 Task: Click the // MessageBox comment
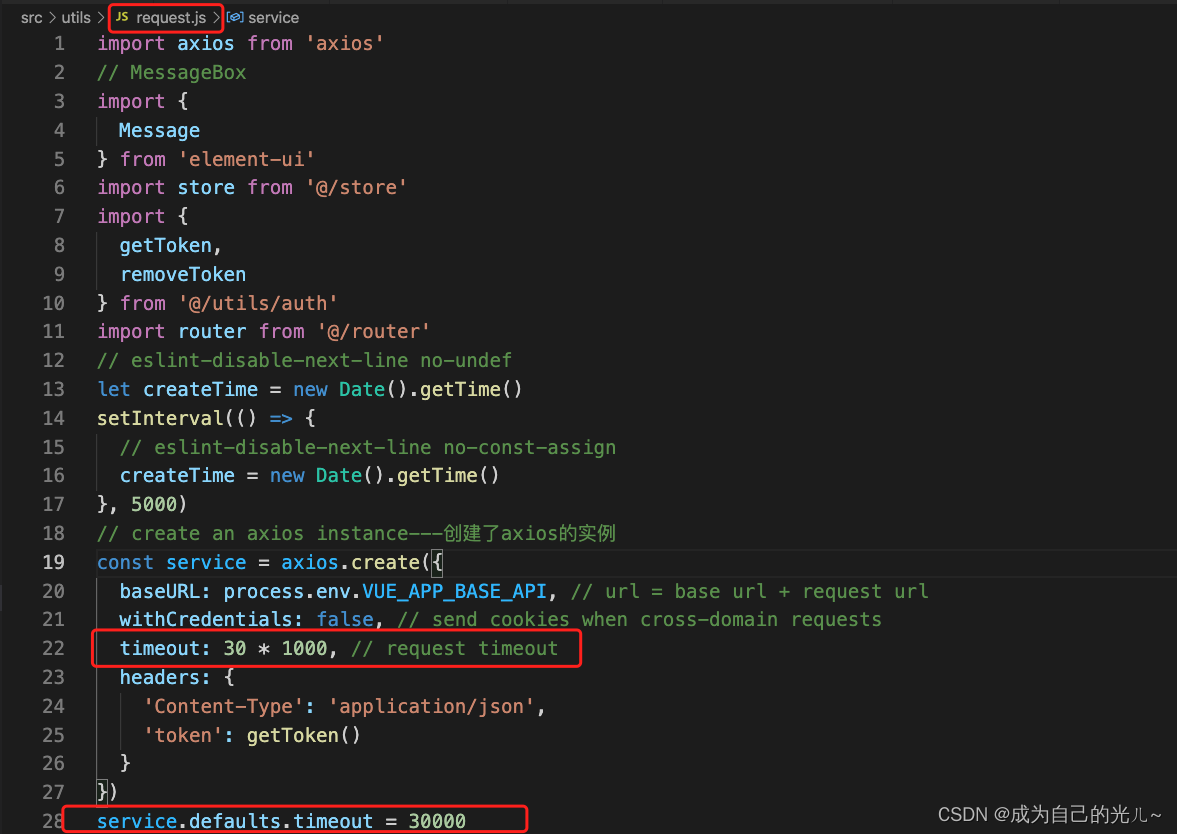point(171,73)
